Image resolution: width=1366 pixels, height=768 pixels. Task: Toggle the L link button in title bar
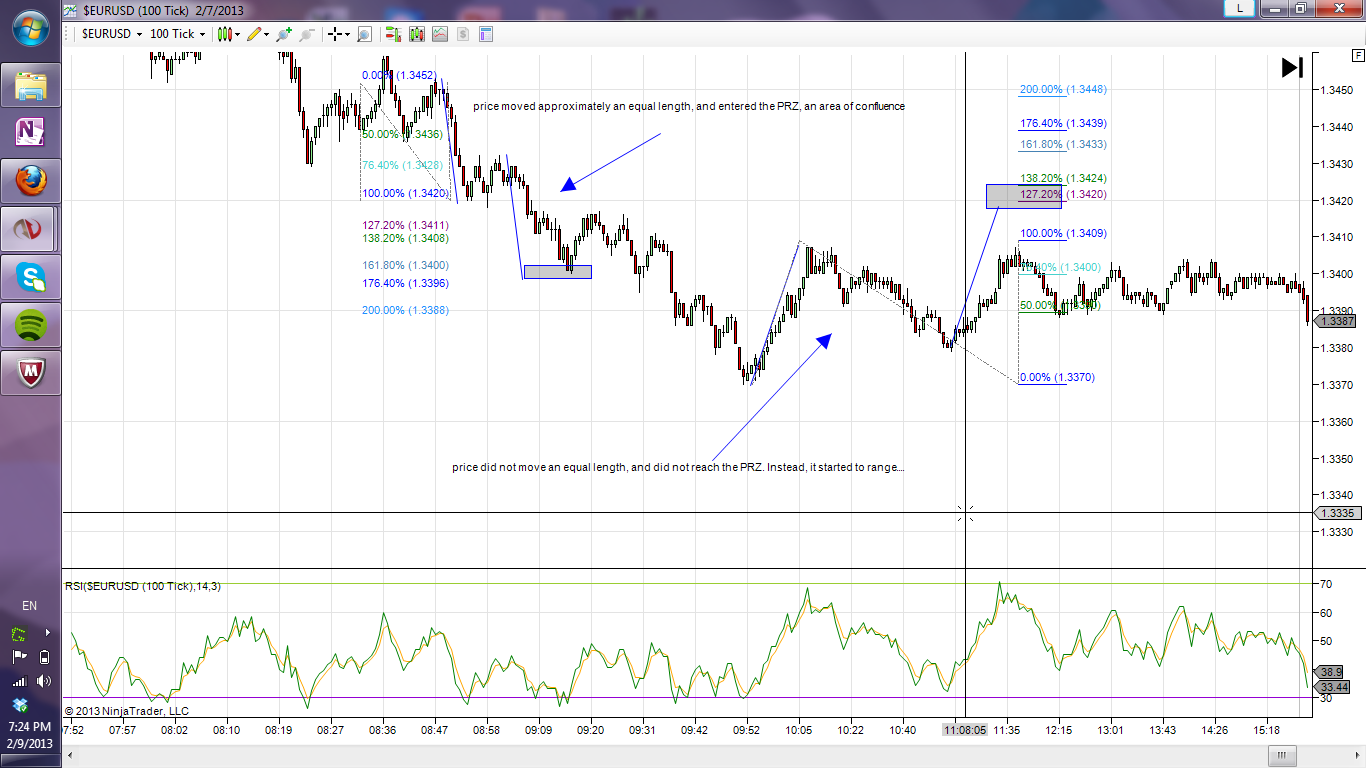coord(1240,9)
